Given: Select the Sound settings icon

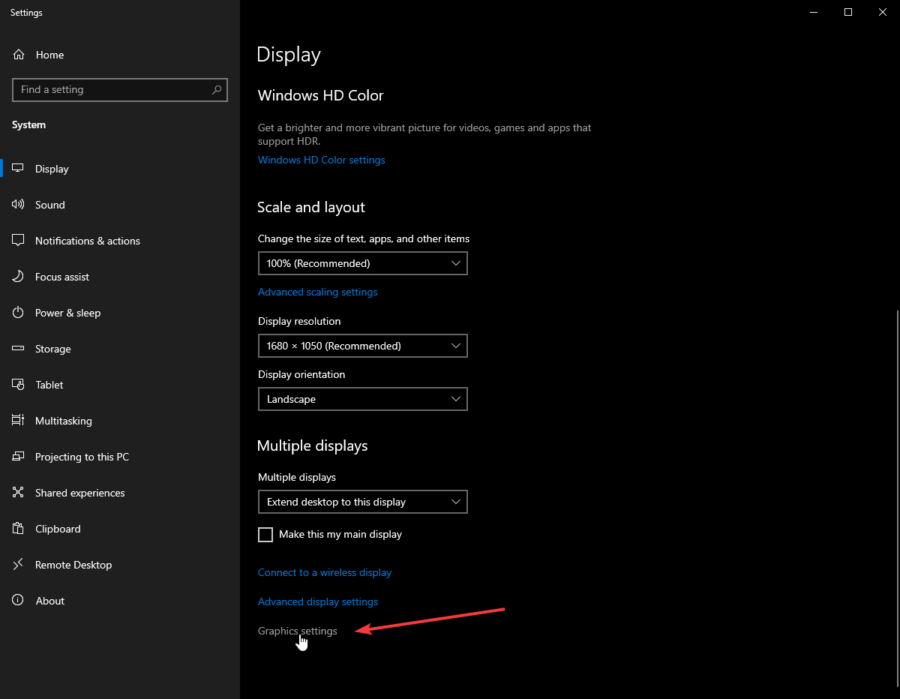Looking at the screenshot, I should click(17, 205).
